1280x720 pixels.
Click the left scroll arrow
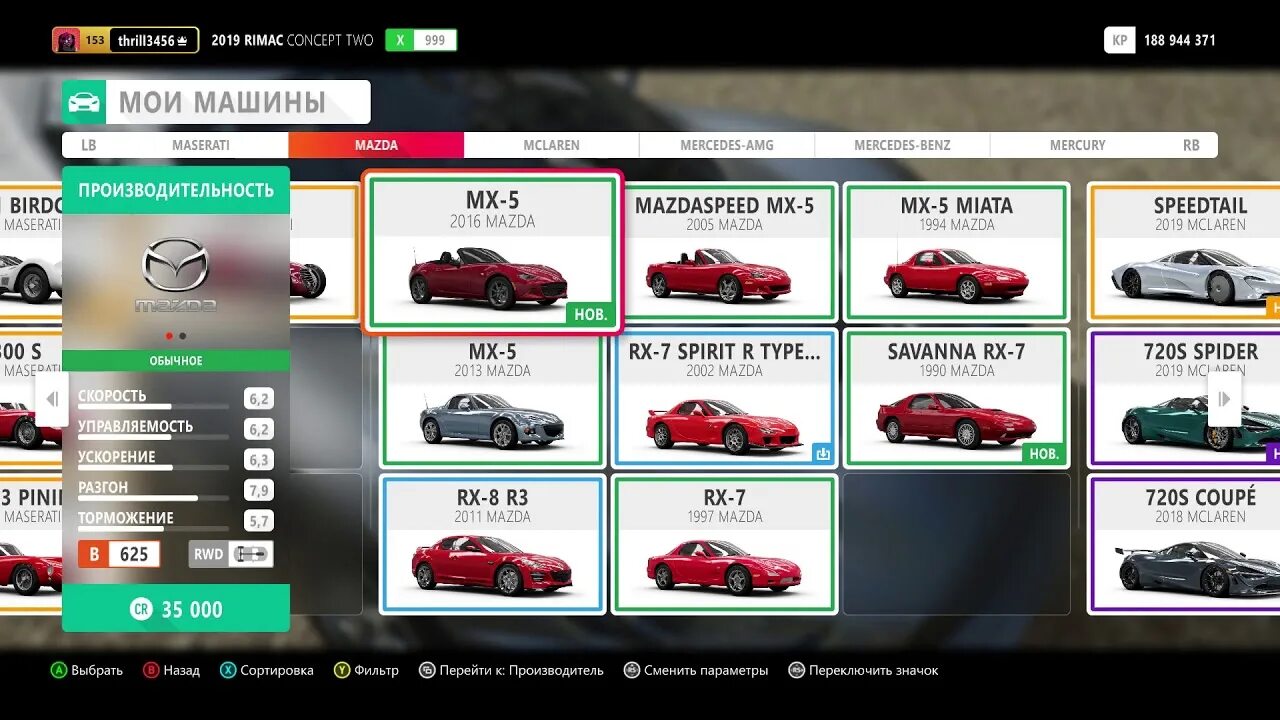point(52,399)
